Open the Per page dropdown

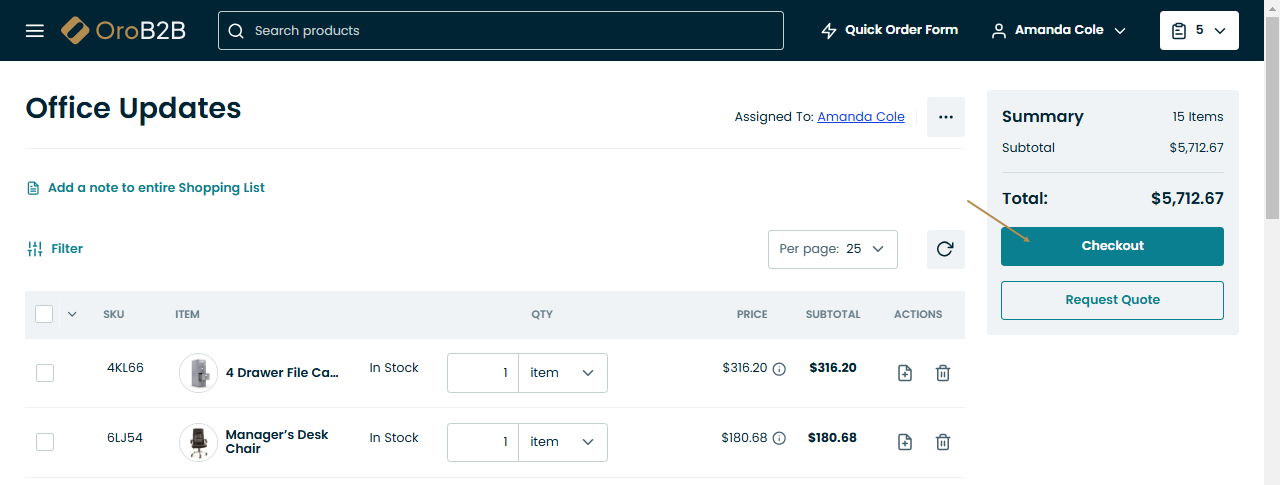[x=832, y=249]
